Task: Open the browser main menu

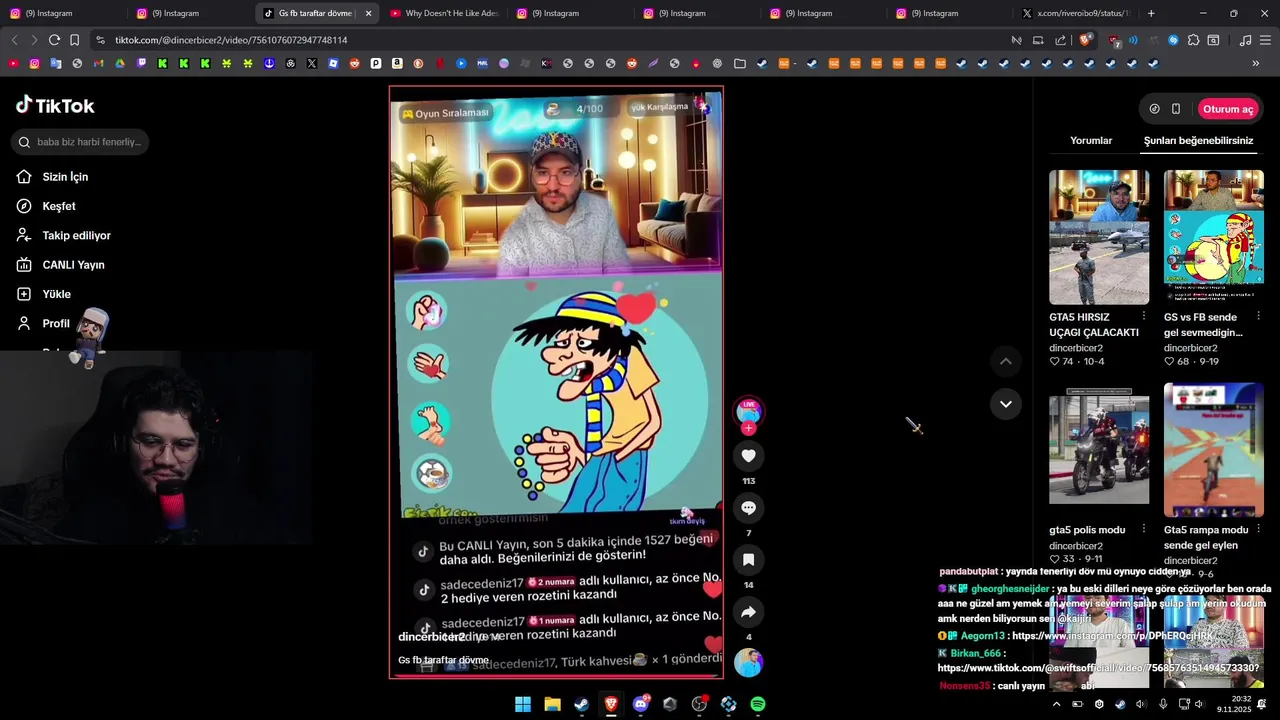Action: (1265, 40)
